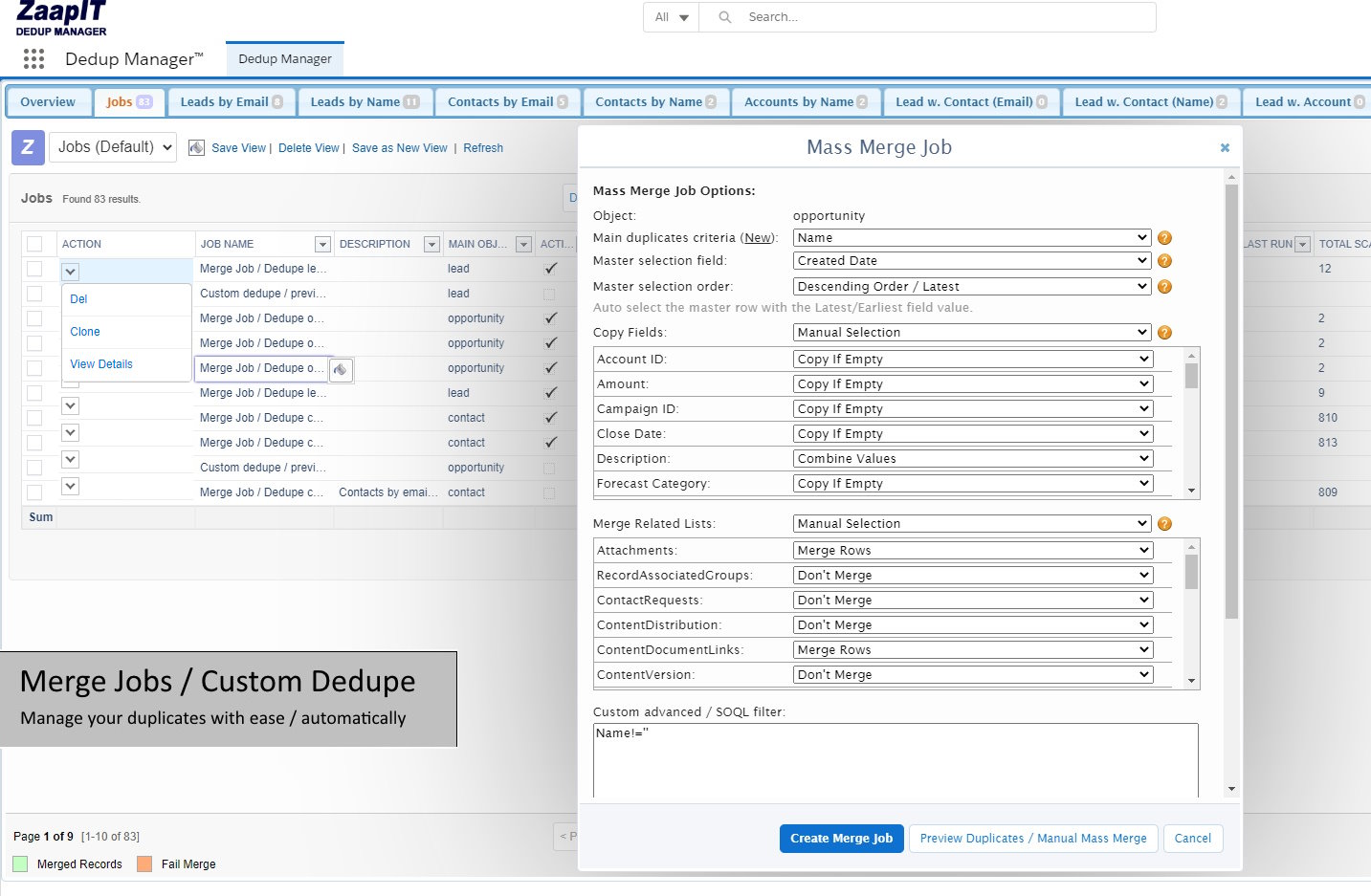The image size is (1371, 896).
Task: Open the app launcher grid icon
Action: click(x=33, y=59)
